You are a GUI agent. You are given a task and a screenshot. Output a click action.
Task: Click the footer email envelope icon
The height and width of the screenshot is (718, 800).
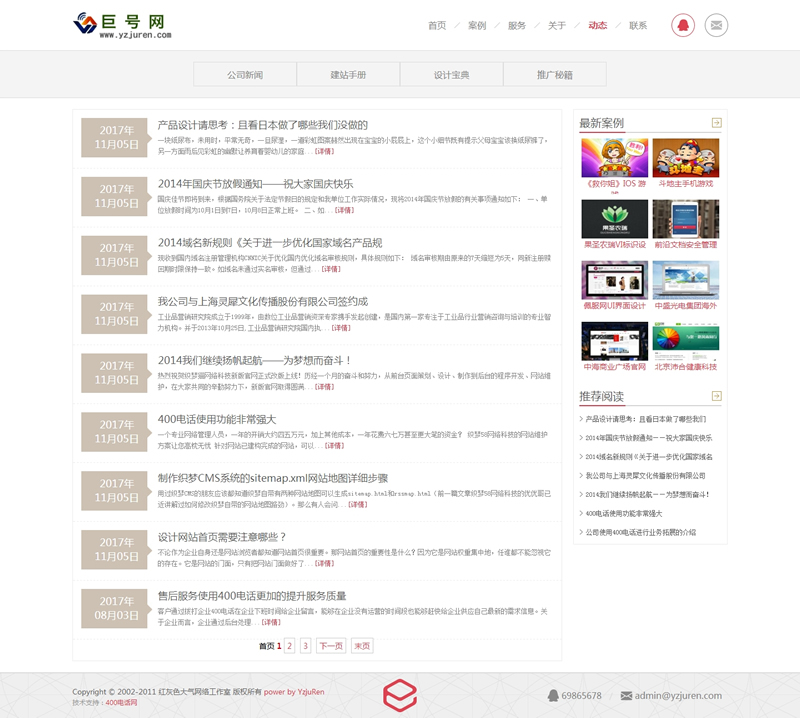coord(626,695)
